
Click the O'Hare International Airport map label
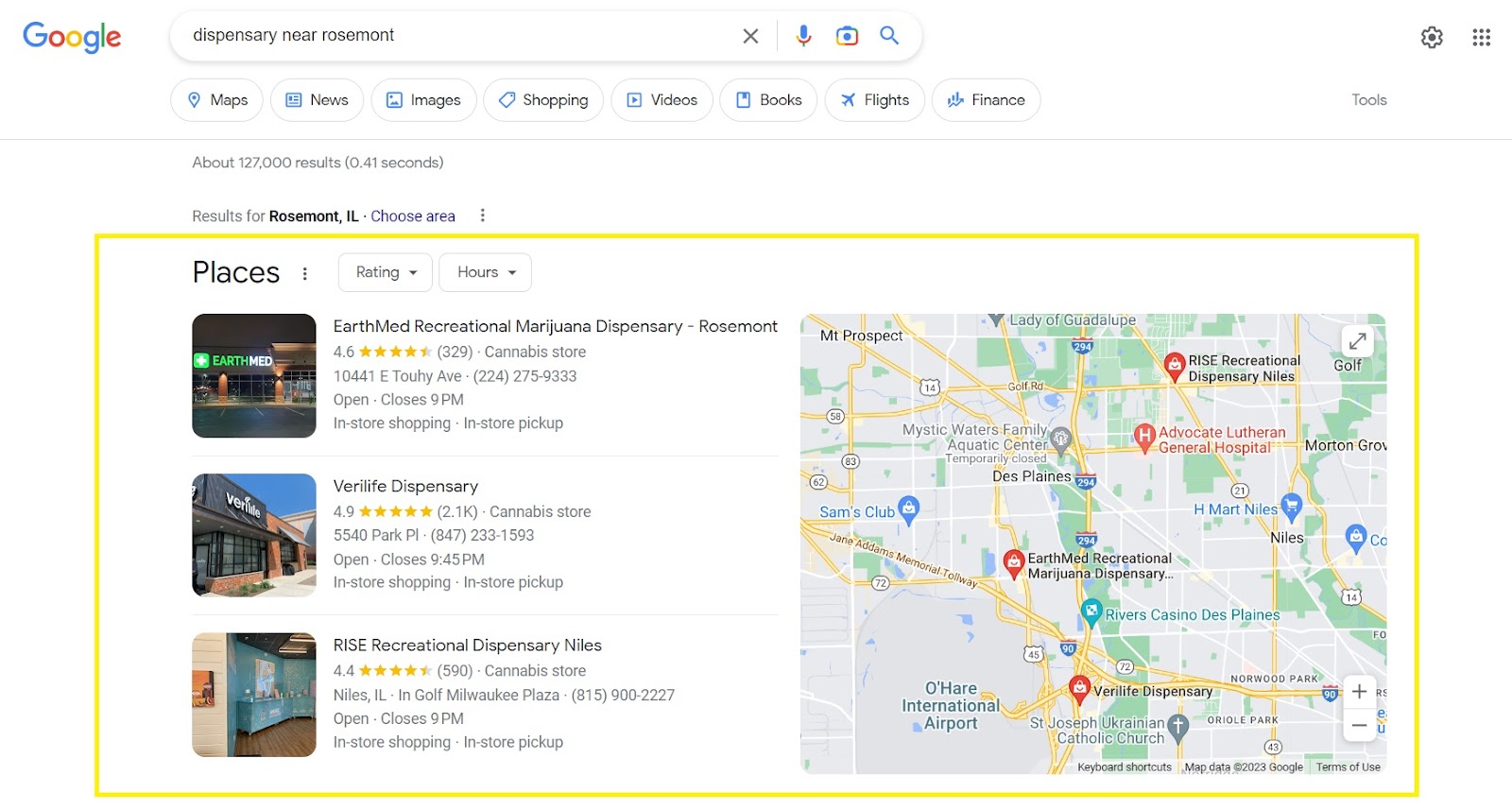[x=951, y=706]
